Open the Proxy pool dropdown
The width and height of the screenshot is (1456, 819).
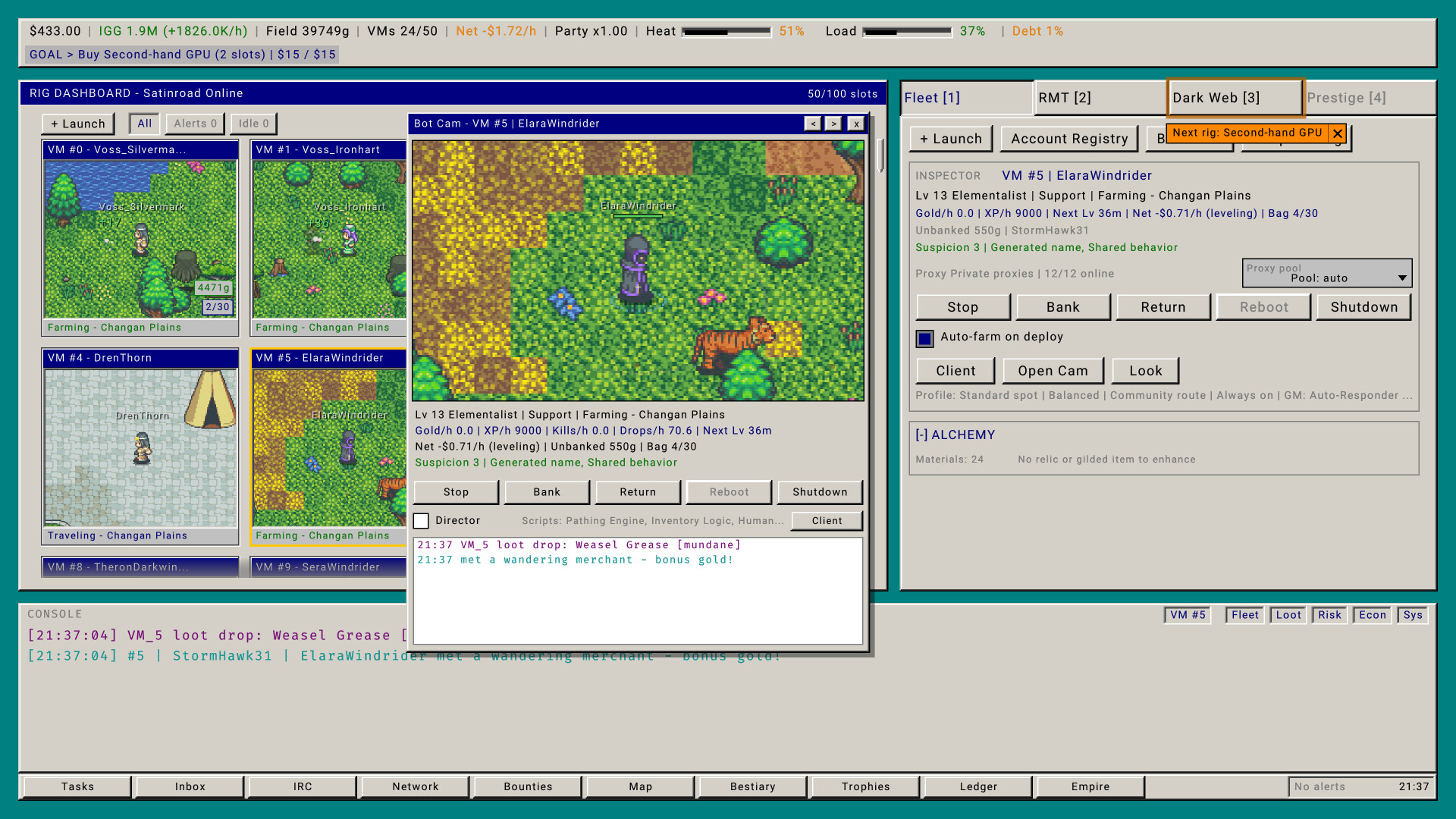click(1326, 273)
